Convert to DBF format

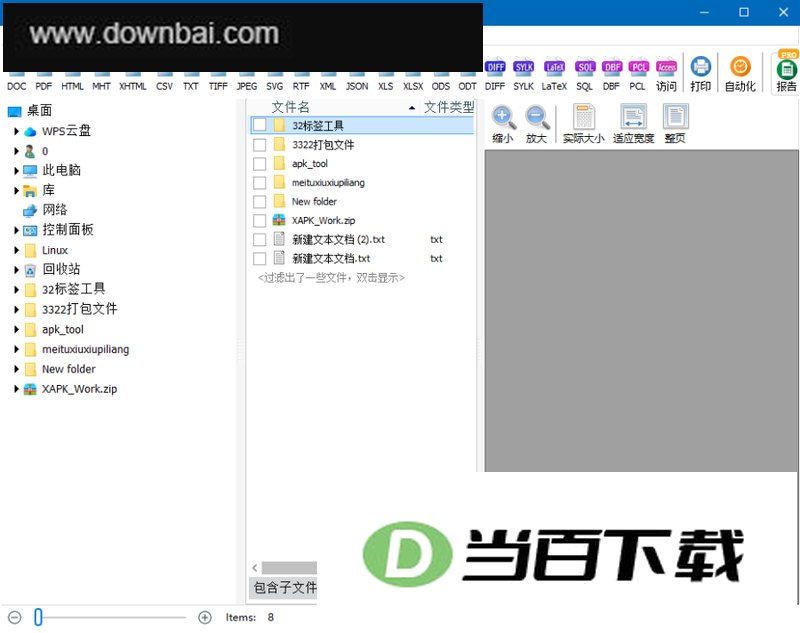[x=611, y=74]
